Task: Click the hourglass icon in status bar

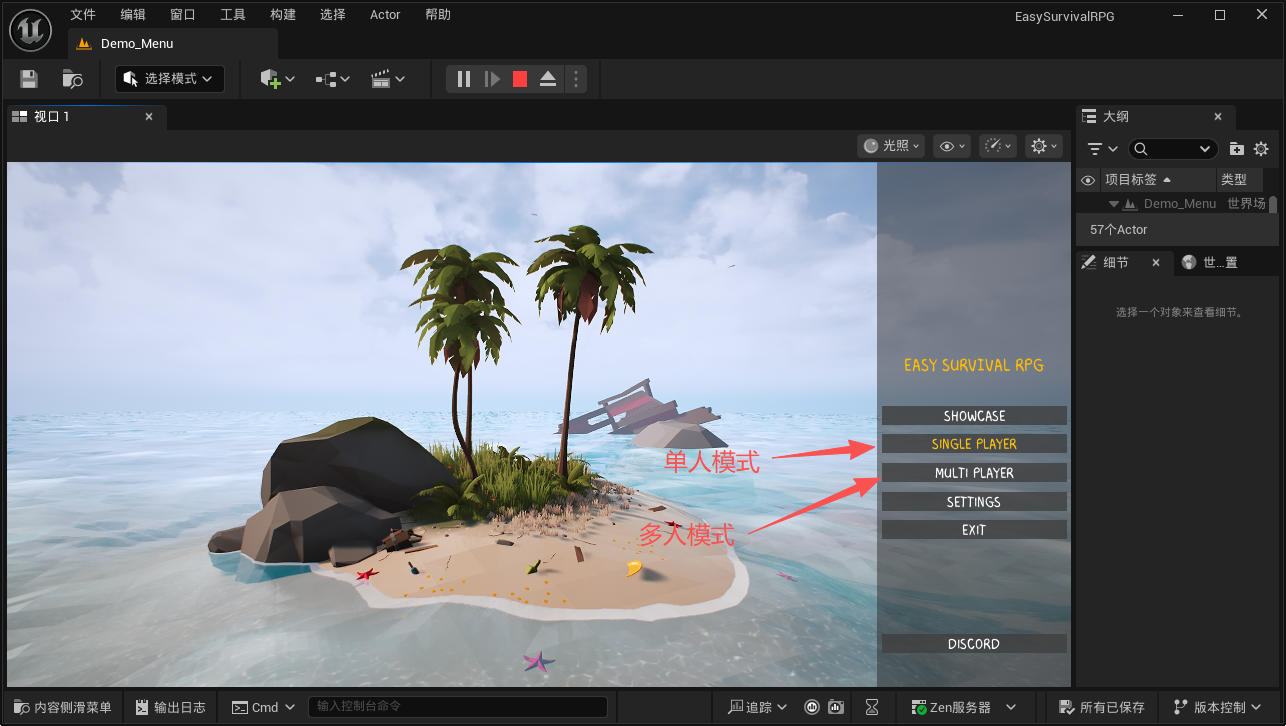Action: click(873, 707)
